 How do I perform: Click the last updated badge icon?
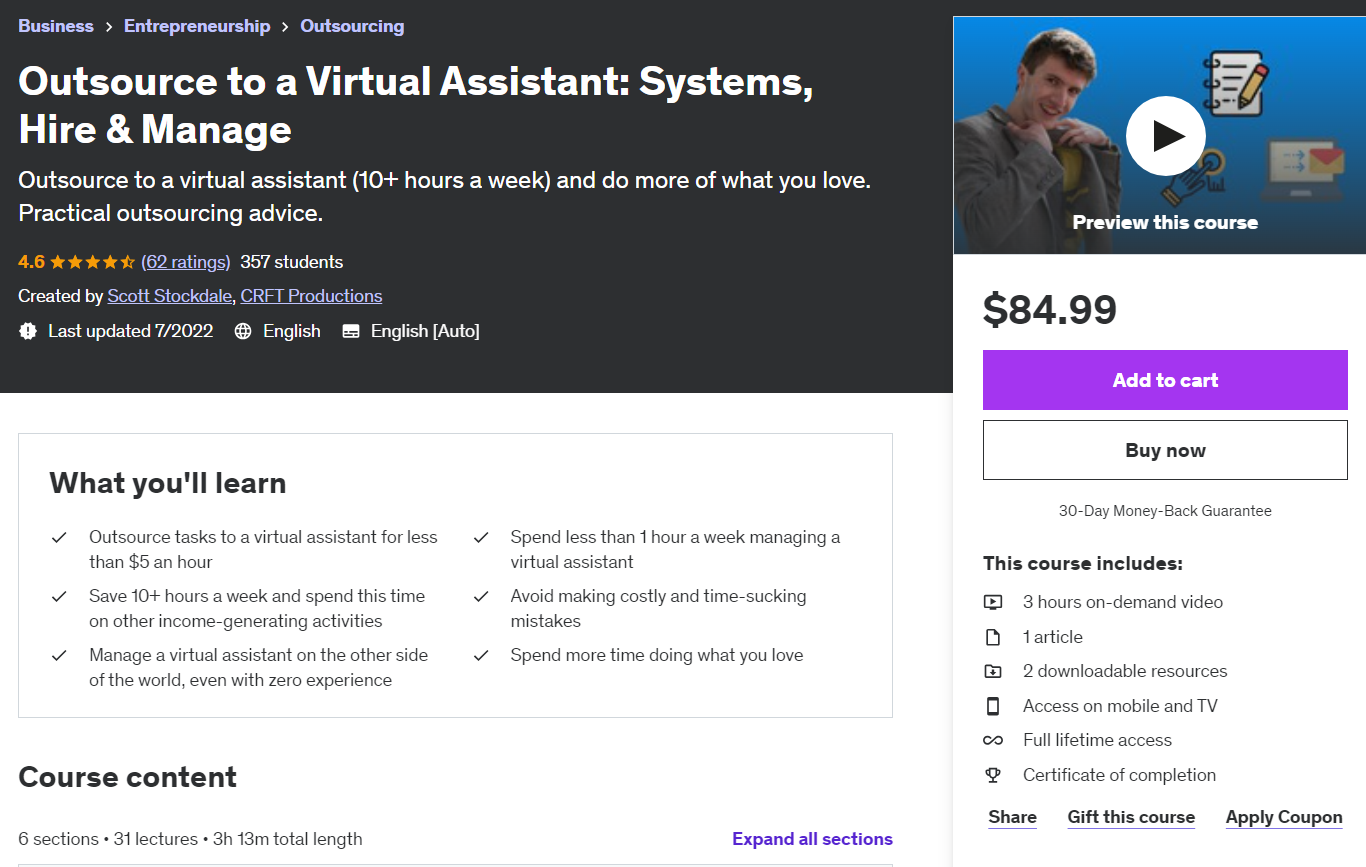[x=28, y=331]
